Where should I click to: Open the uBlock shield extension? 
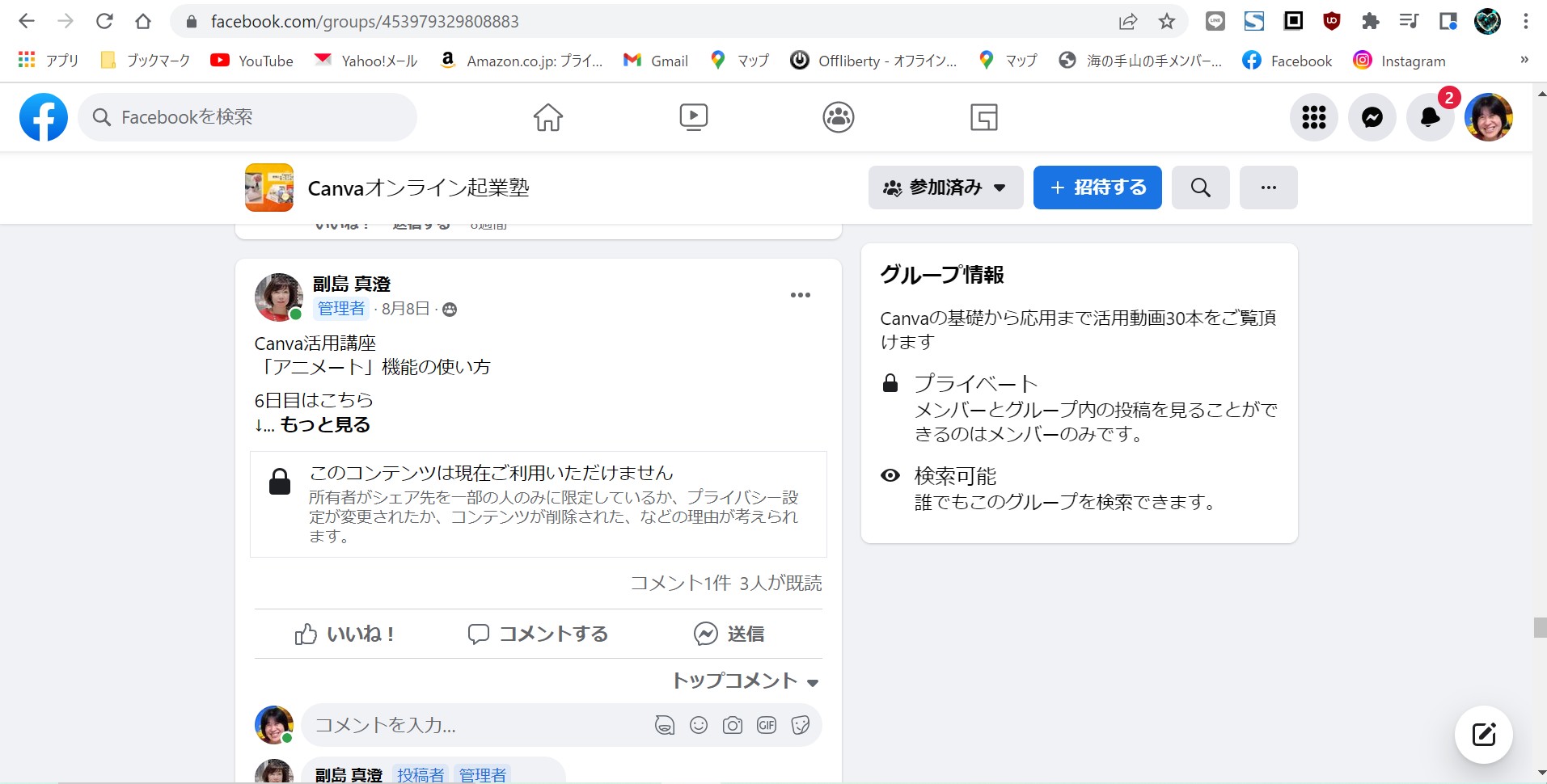(x=1331, y=21)
